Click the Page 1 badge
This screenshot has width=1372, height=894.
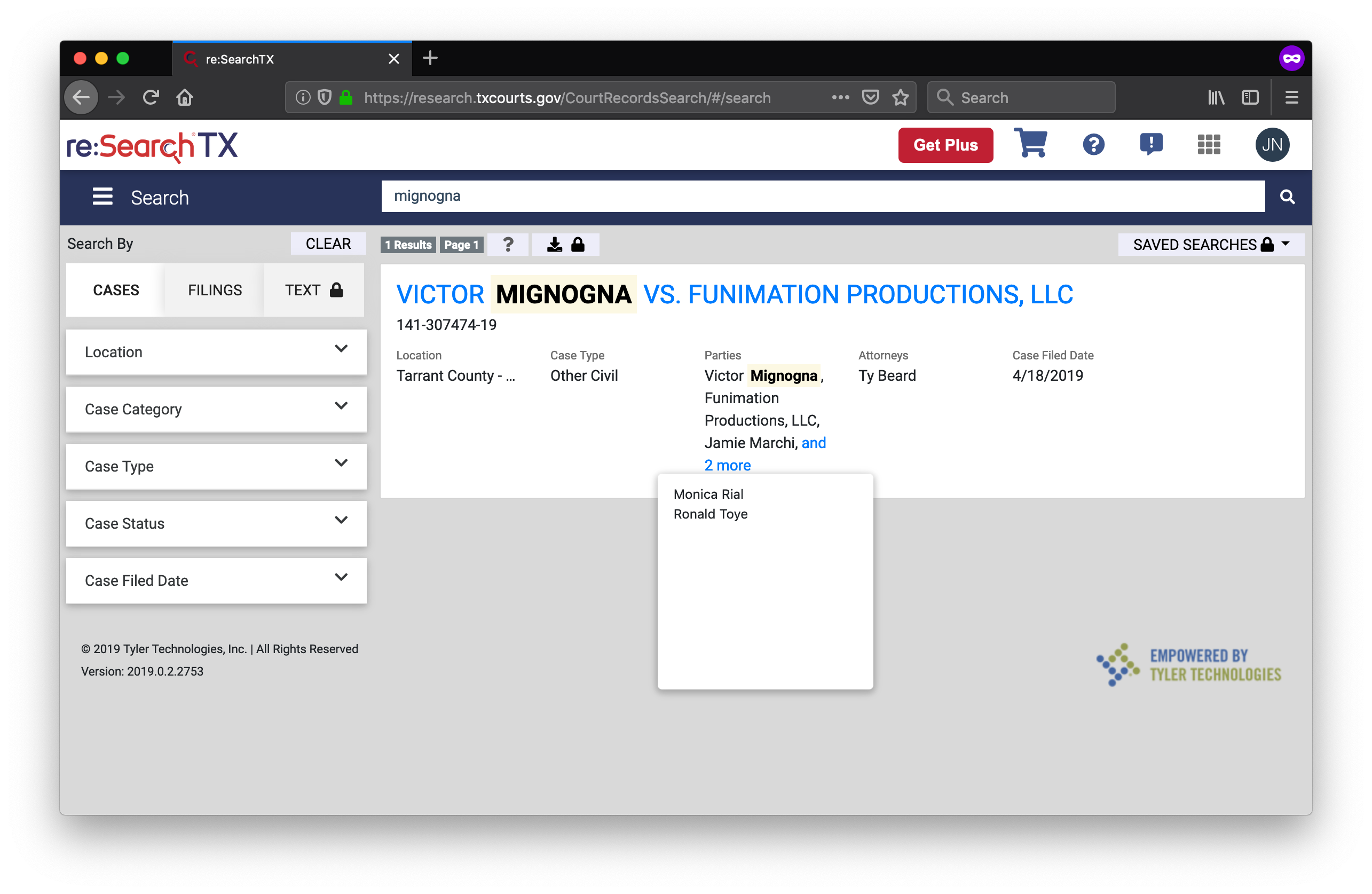tap(461, 245)
